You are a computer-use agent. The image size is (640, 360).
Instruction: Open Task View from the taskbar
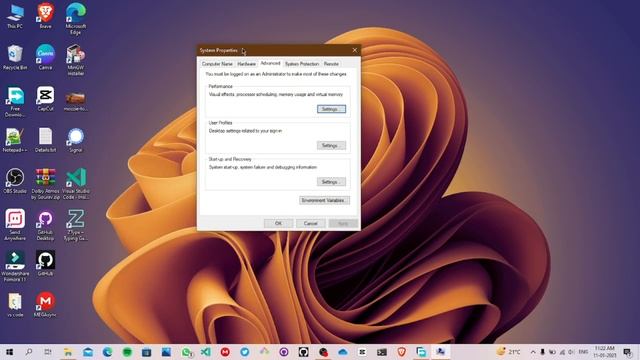(48, 352)
